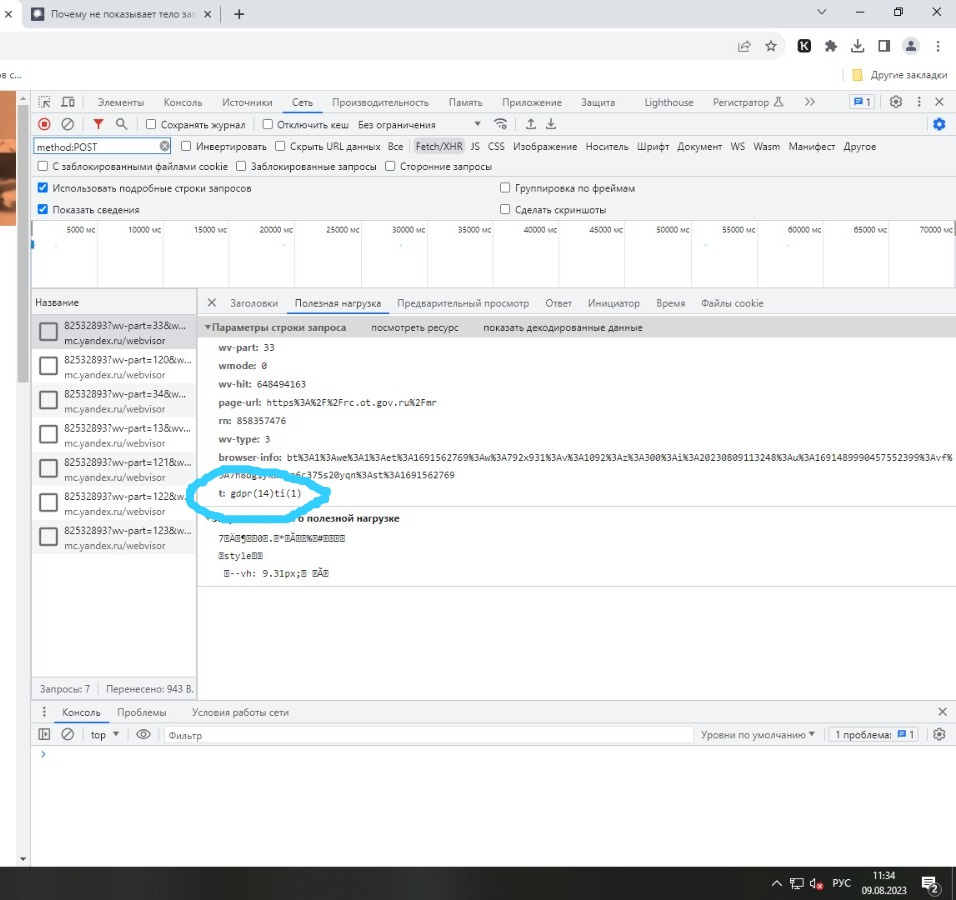The width and height of the screenshot is (956, 900).
Task: Check the Инвертировать checkbox
Action: click(187, 146)
